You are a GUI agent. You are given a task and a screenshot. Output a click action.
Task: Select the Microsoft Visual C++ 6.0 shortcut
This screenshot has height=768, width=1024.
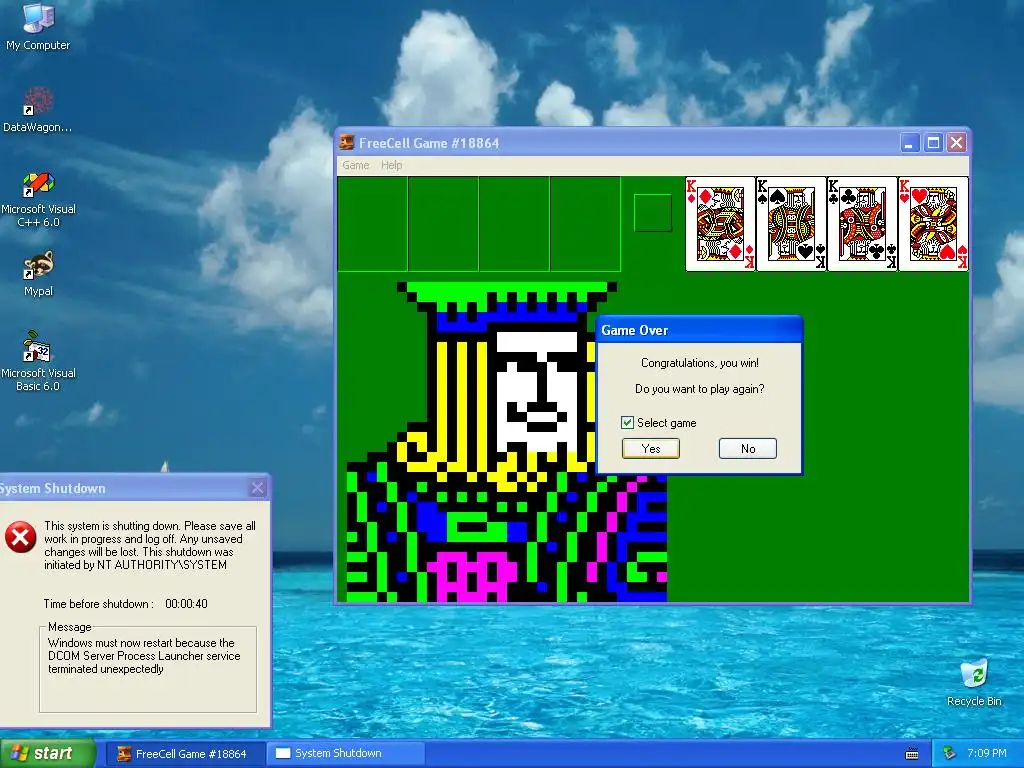(x=38, y=199)
